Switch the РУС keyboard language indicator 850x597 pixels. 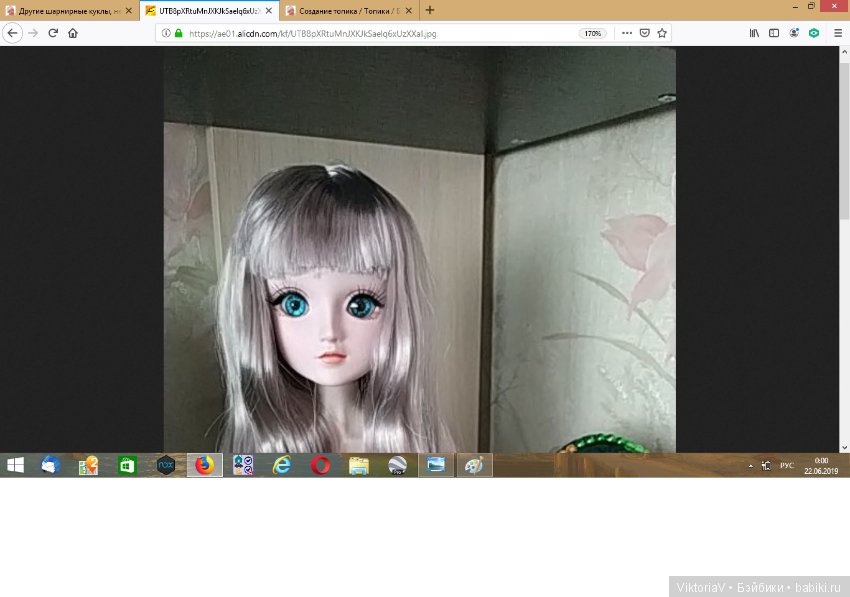click(x=787, y=466)
